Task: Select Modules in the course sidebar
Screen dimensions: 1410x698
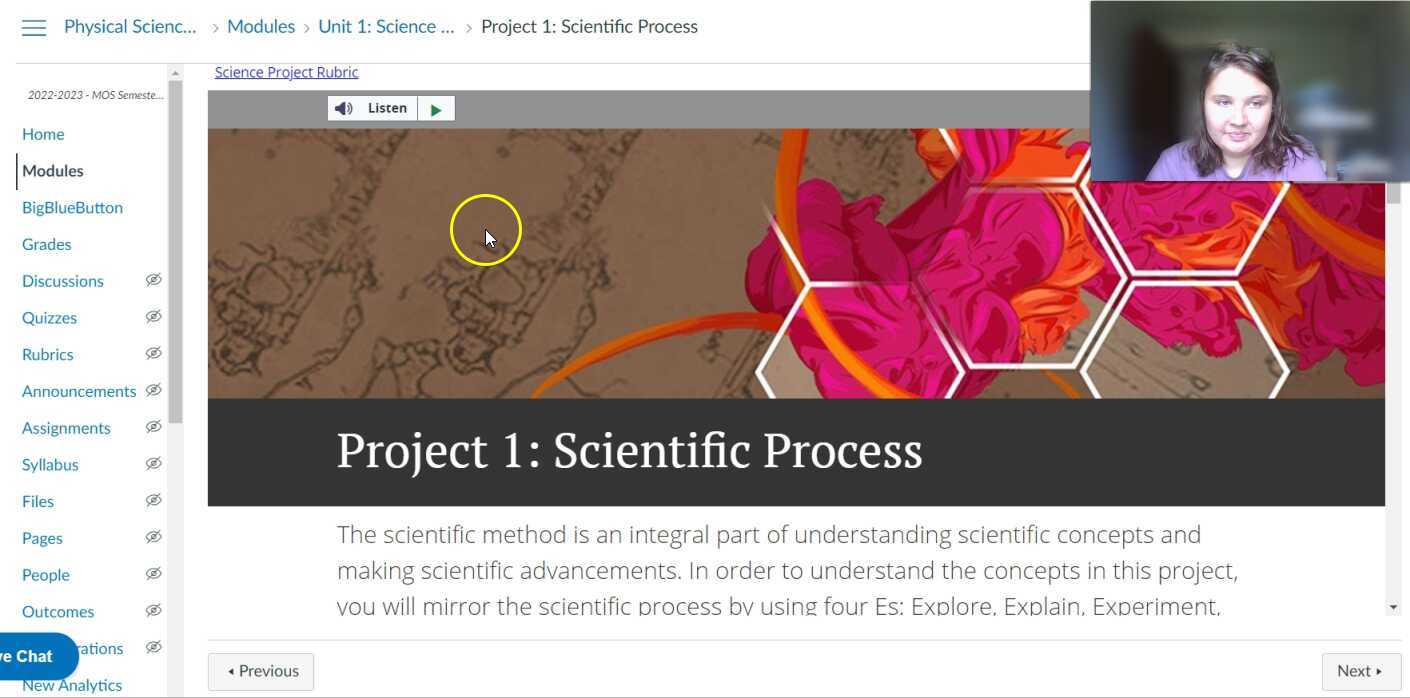Action: pyautogui.click(x=52, y=170)
